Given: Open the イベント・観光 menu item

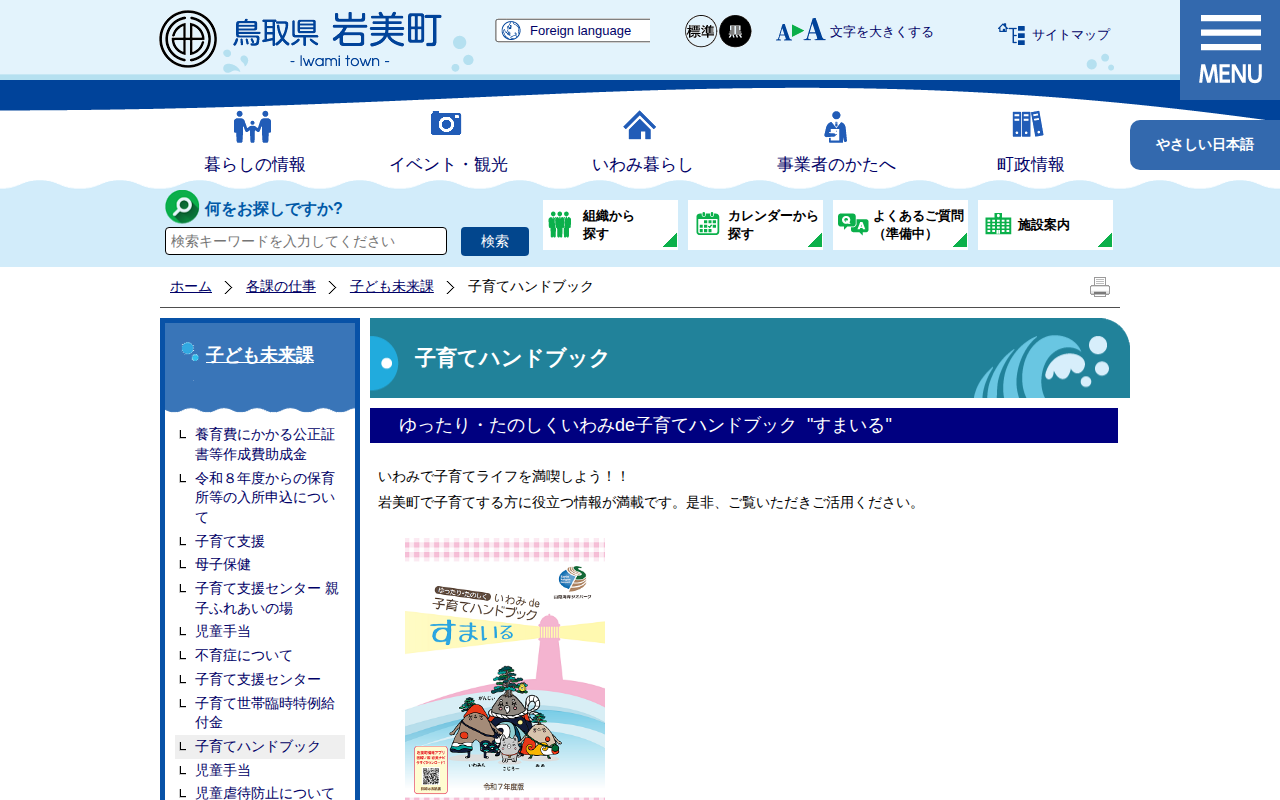Looking at the screenshot, I should [448, 165].
